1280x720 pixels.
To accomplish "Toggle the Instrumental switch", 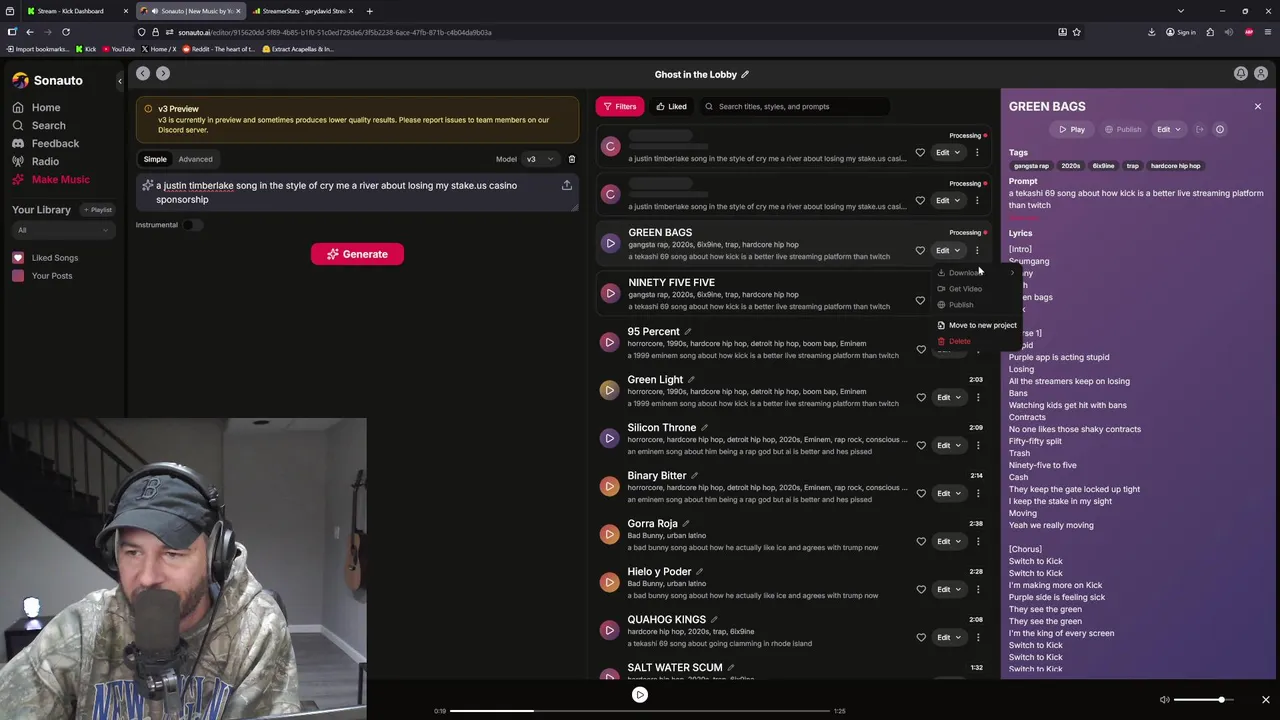I will pos(192,225).
